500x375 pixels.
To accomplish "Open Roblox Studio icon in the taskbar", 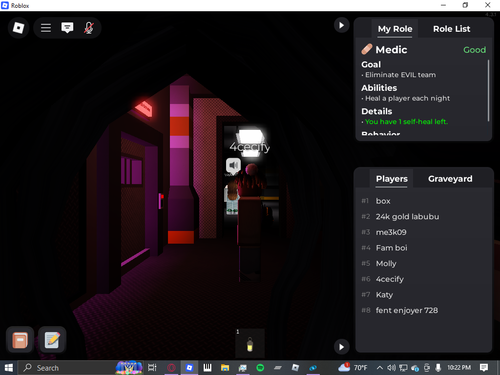I will point(295,368).
